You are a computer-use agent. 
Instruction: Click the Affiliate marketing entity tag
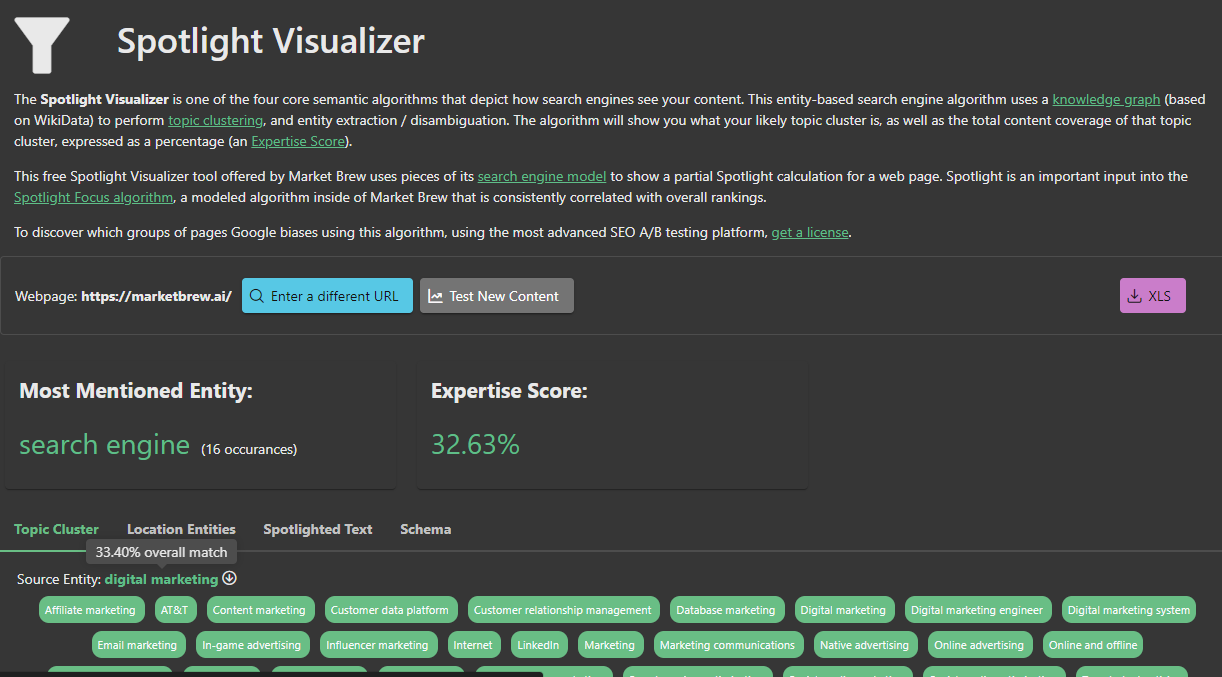[90, 610]
